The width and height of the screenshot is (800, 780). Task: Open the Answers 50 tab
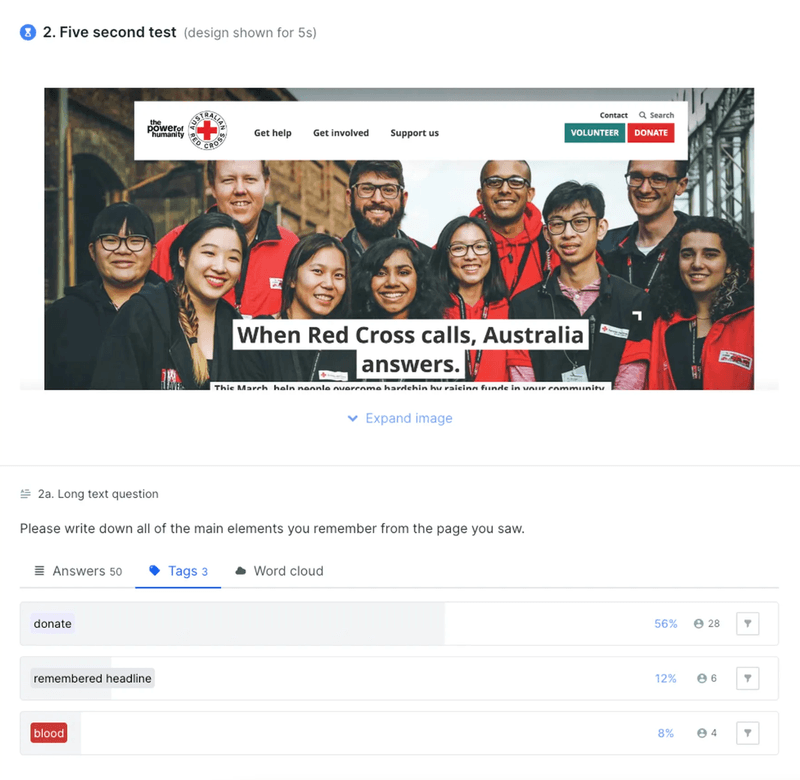click(x=78, y=571)
